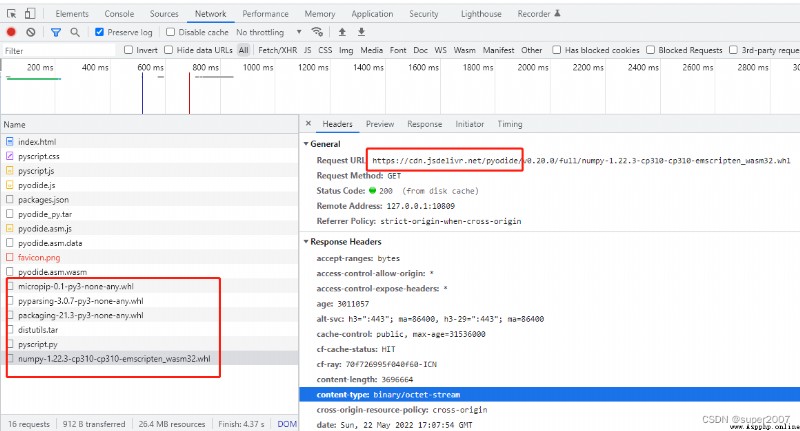Export HAR file download arrow
The image size is (800, 431).
[x=361, y=32]
